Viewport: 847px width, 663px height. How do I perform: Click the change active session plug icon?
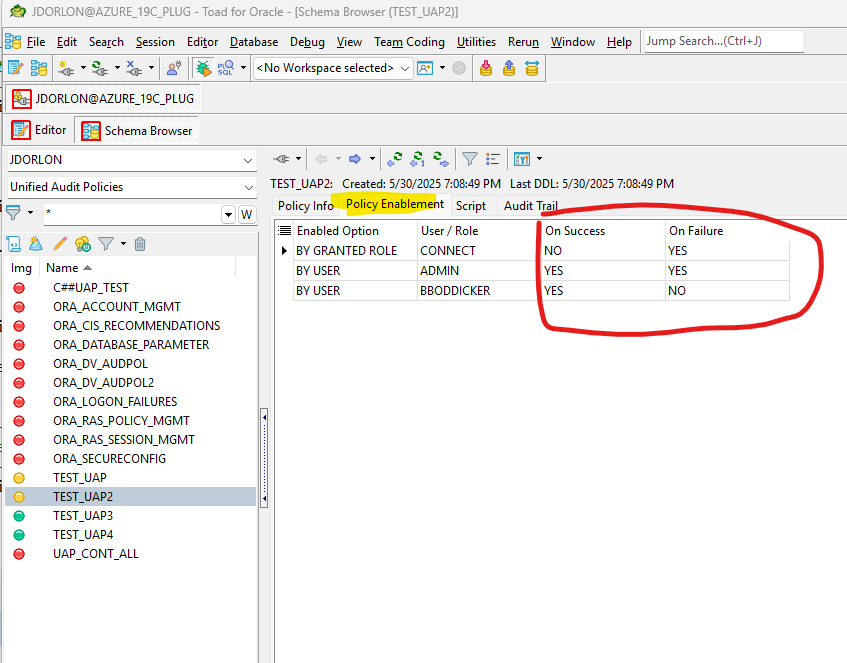281,159
